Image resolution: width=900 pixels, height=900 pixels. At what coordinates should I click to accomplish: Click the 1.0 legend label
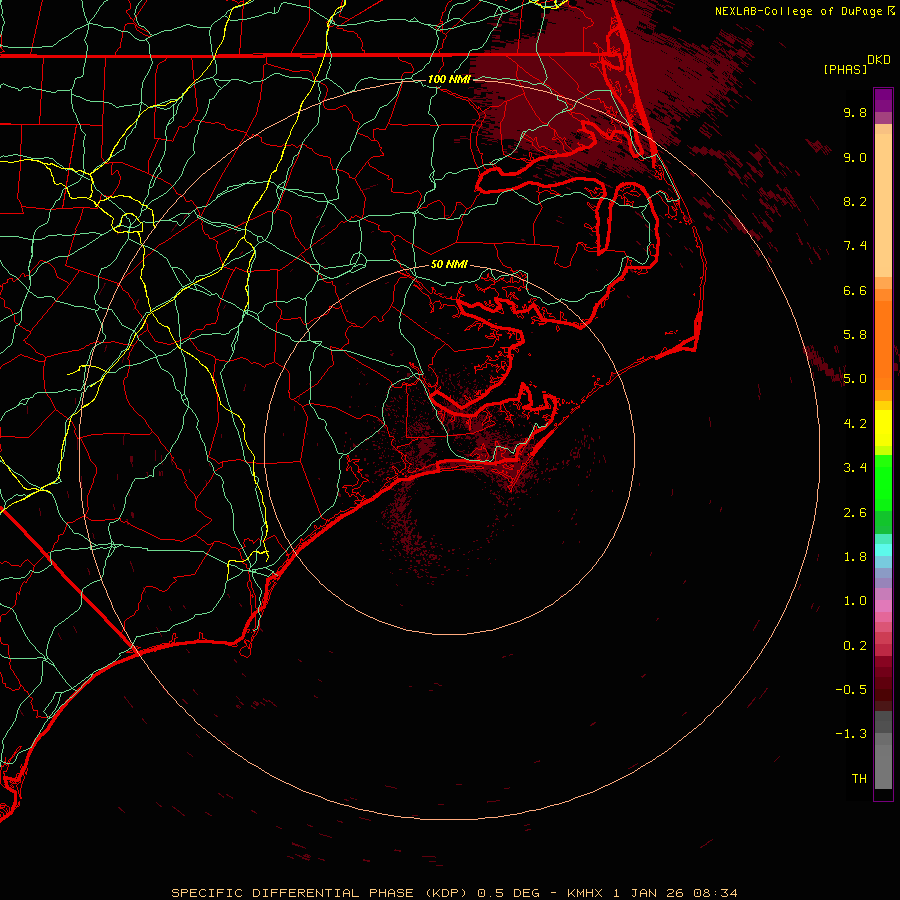pos(855,601)
